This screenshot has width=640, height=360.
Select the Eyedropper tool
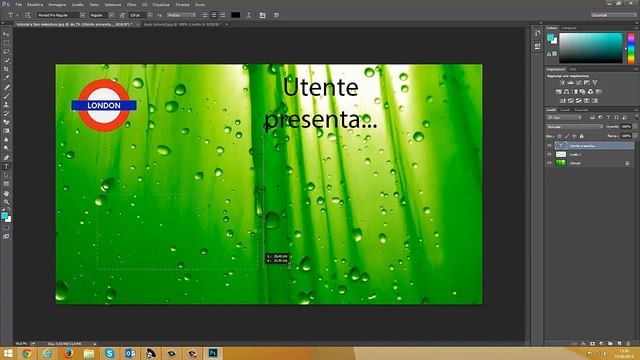pyautogui.click(x=6, y=78)
